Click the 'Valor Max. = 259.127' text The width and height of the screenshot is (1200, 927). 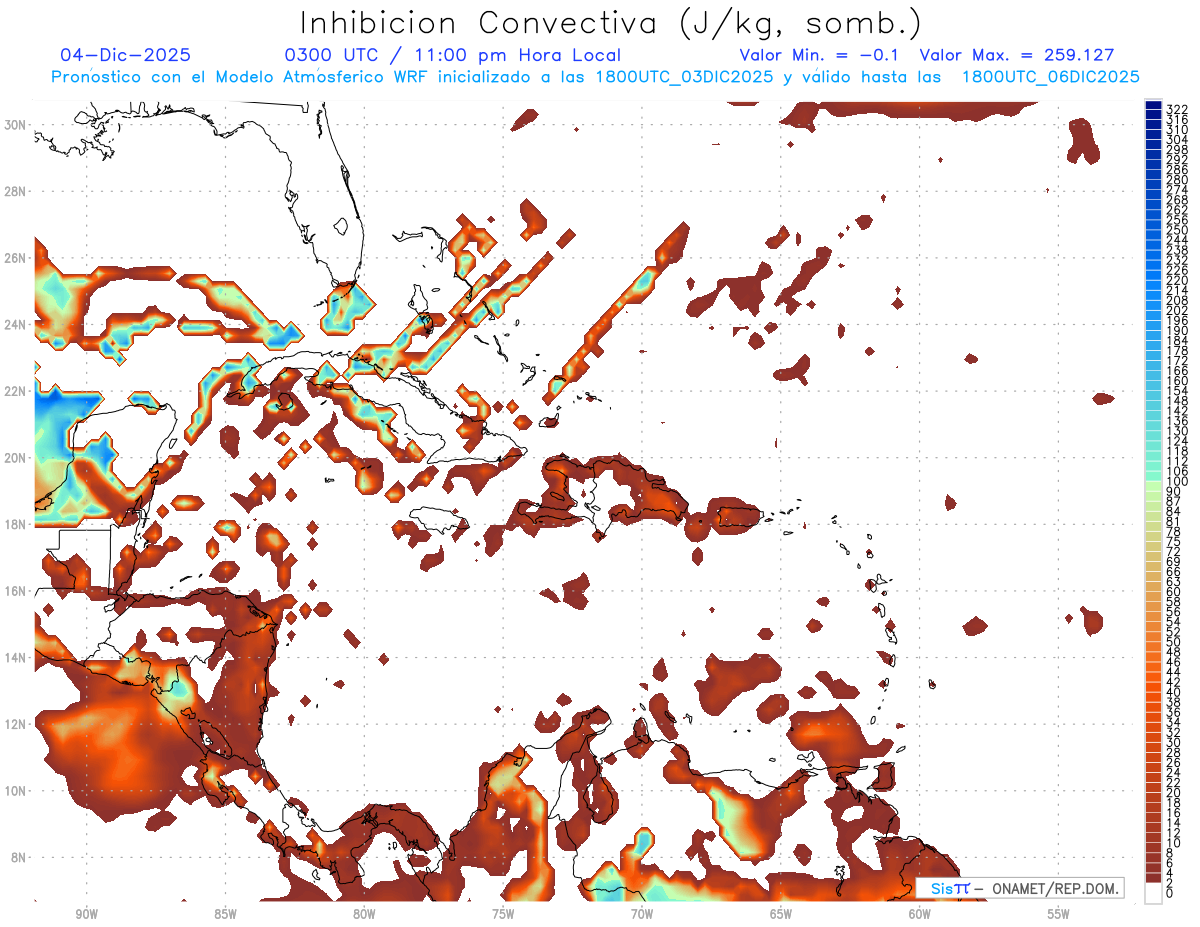(x=1016, y=55)
